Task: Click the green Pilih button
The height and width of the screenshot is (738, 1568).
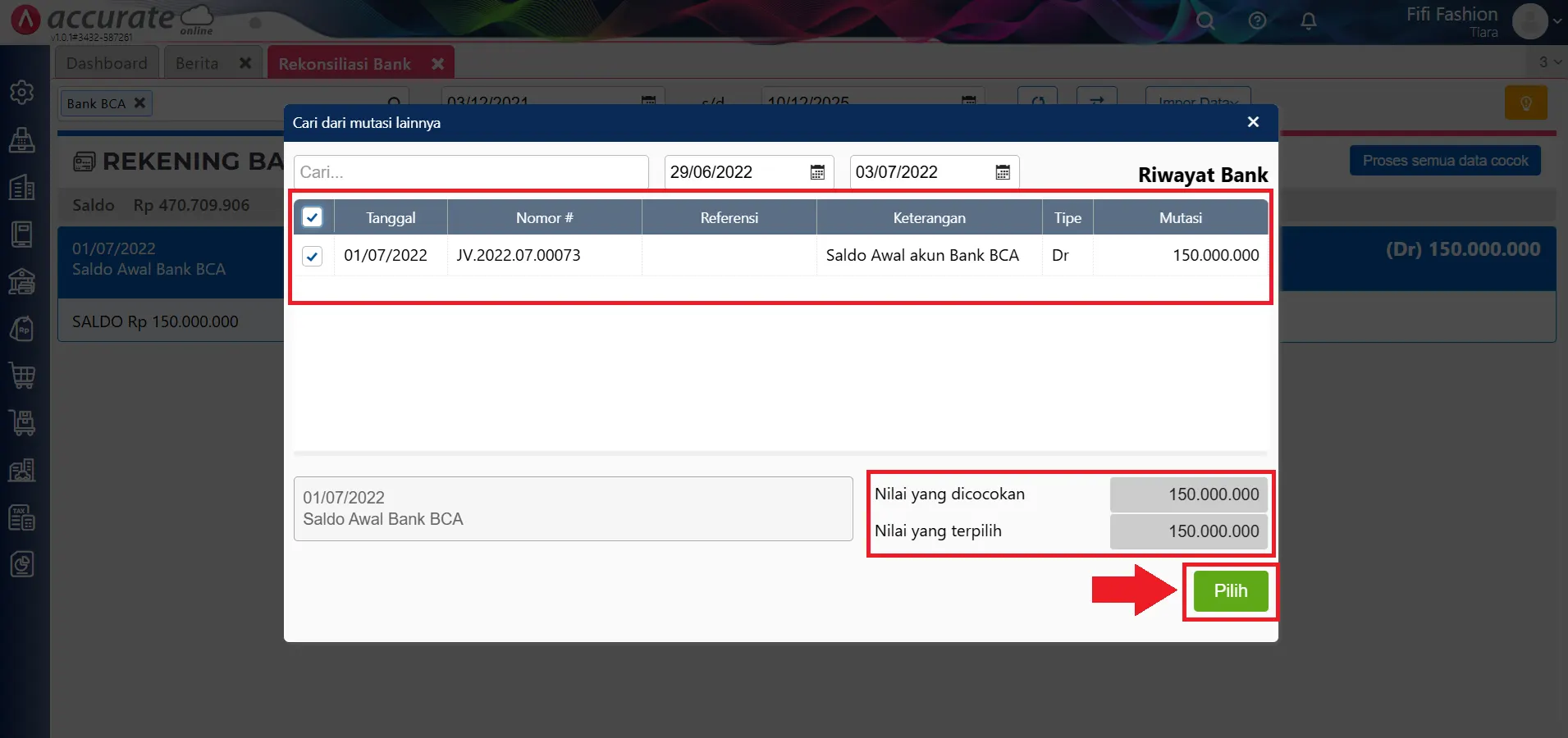Action: click(x=1230, y=591)
